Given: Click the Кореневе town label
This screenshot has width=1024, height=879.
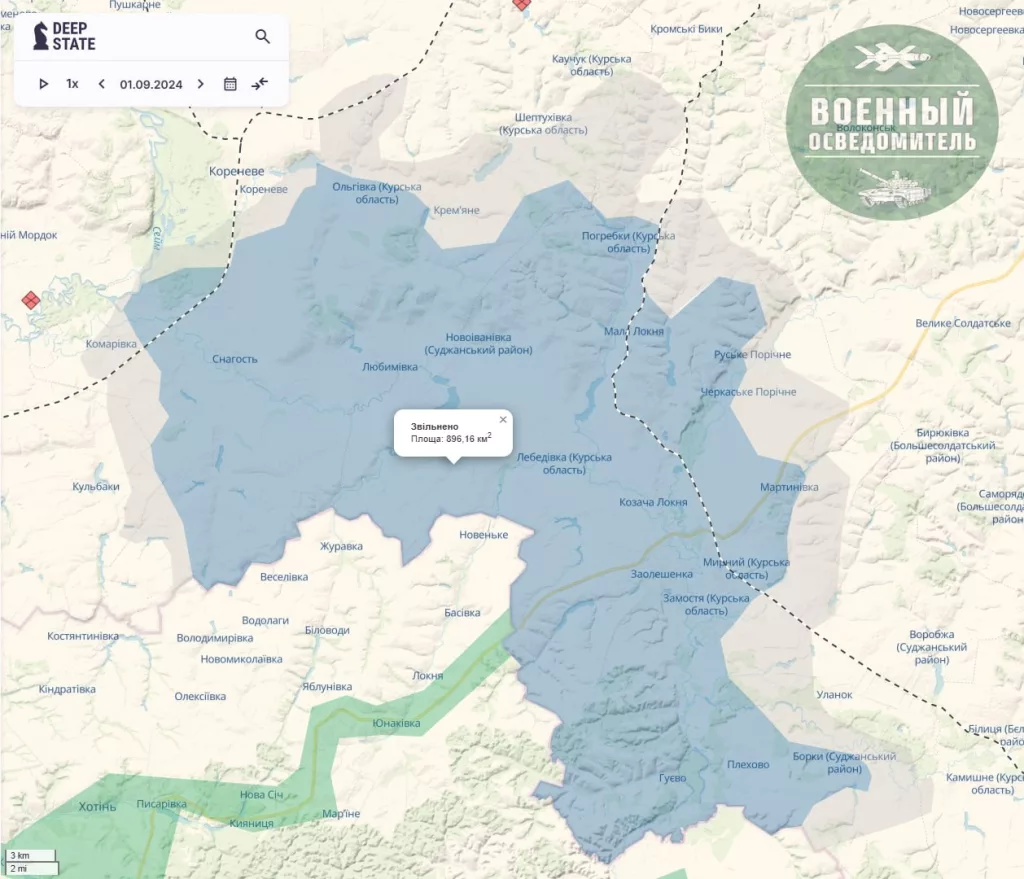Looking at the screenshot, I should 237,171.
